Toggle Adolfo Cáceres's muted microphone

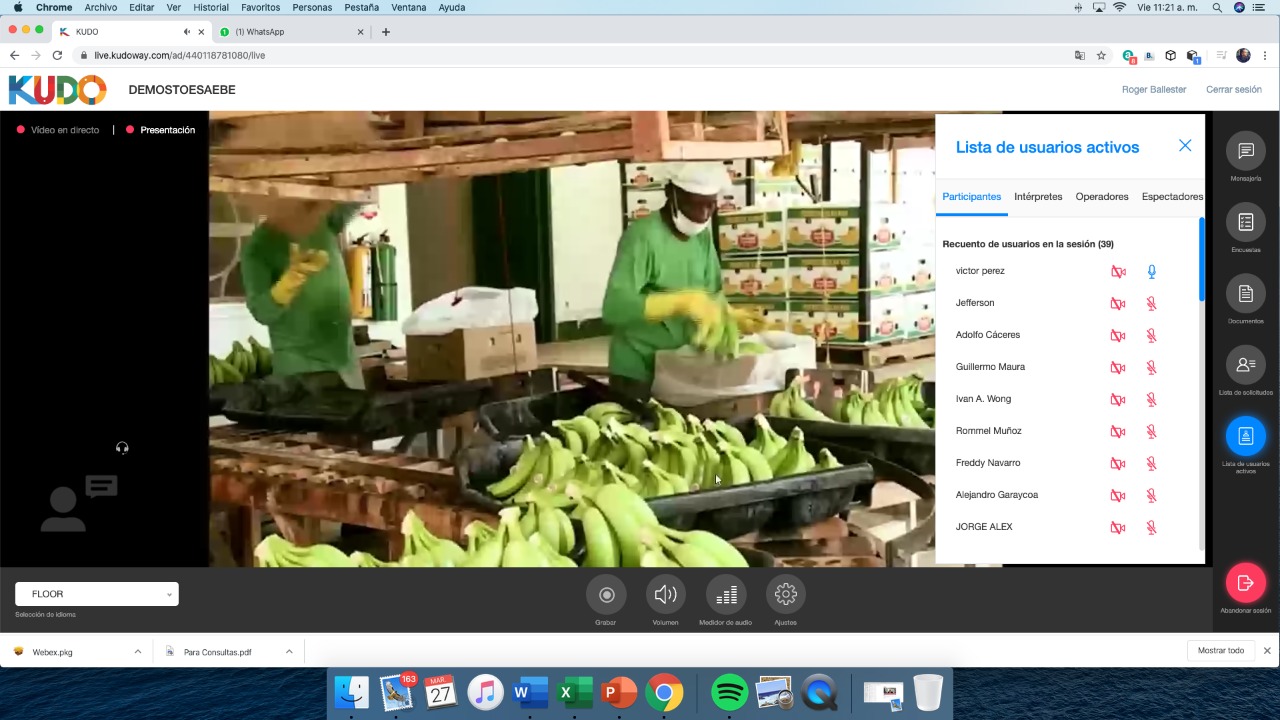click(1151, 335)
